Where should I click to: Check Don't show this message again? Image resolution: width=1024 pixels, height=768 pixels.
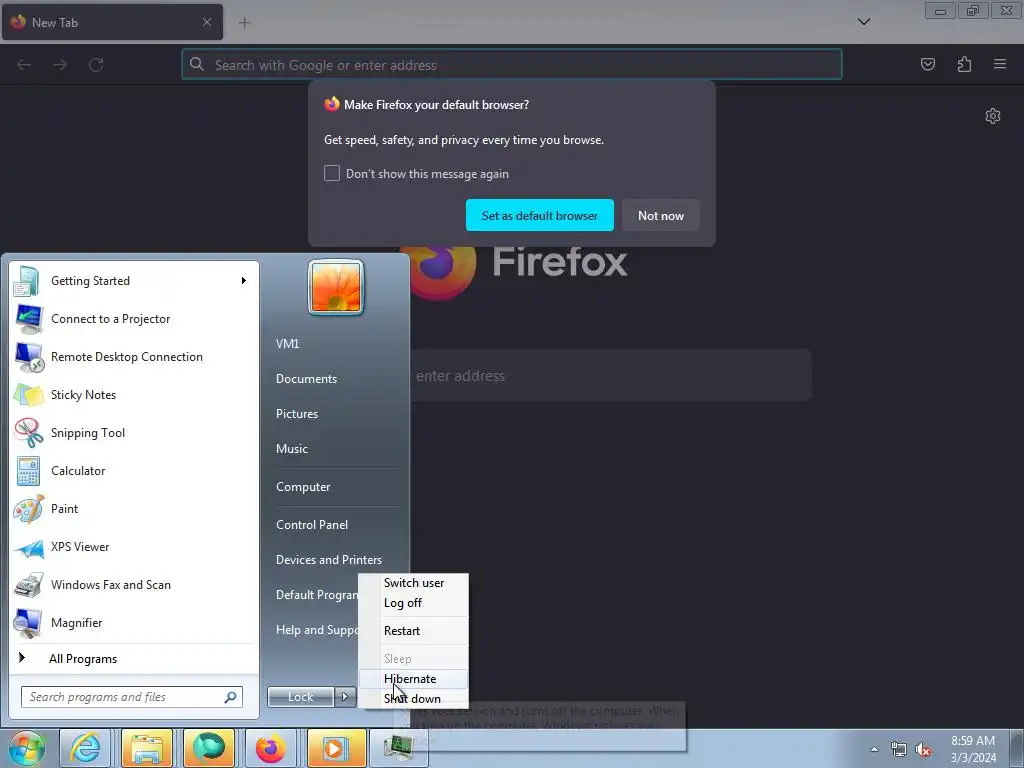pyautogui.click(x=332, y=173)
